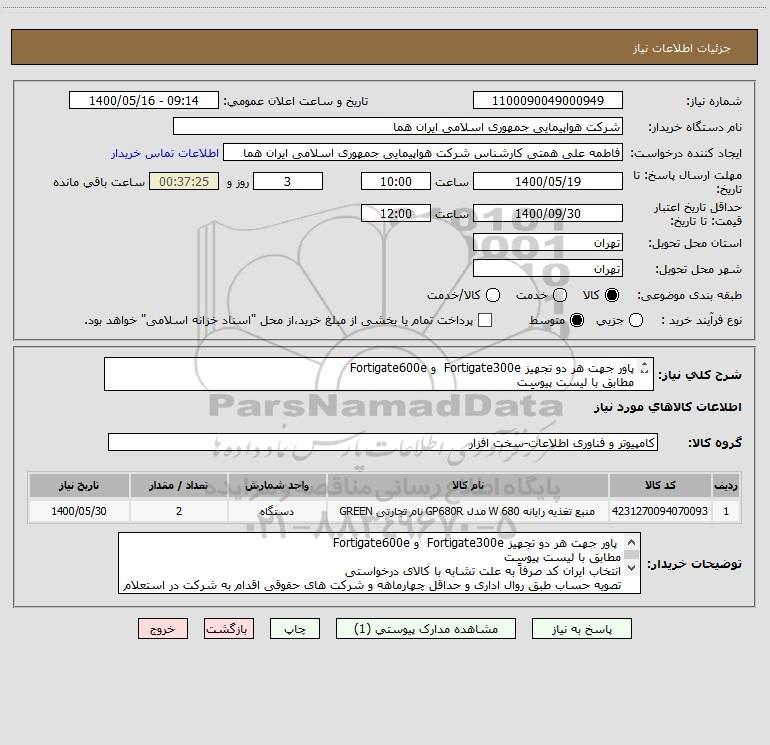Select the خدمت radio button

point(560,295)
